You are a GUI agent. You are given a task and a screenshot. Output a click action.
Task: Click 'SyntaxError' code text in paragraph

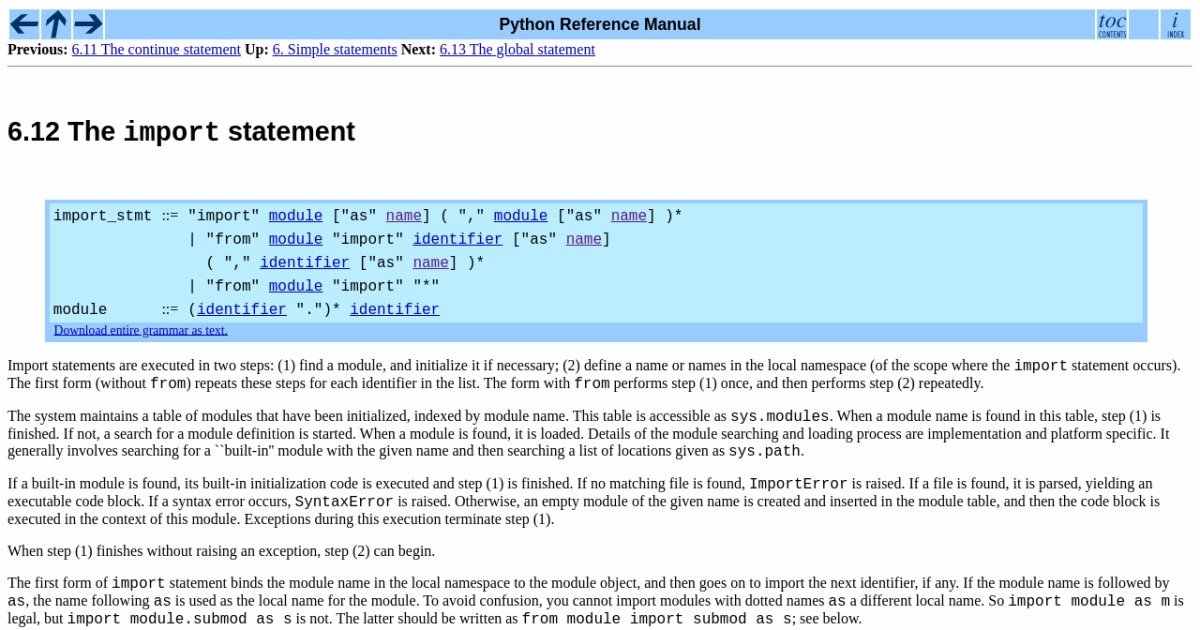pyautogui.click(x=344, y=502)
